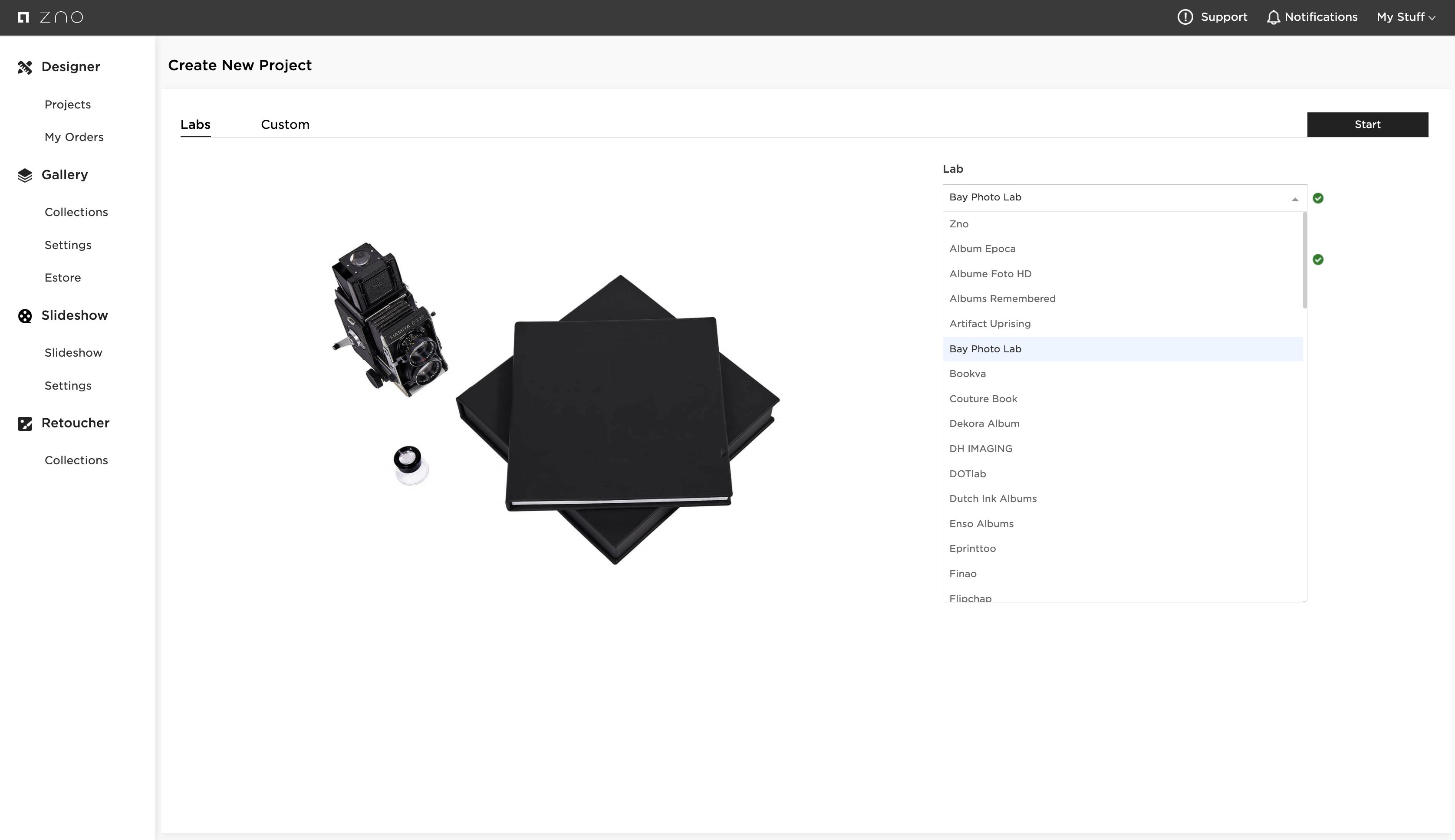Click the Designer pencil-ruler icon
Screen dimensions: 1455x840
click(25, 68)
